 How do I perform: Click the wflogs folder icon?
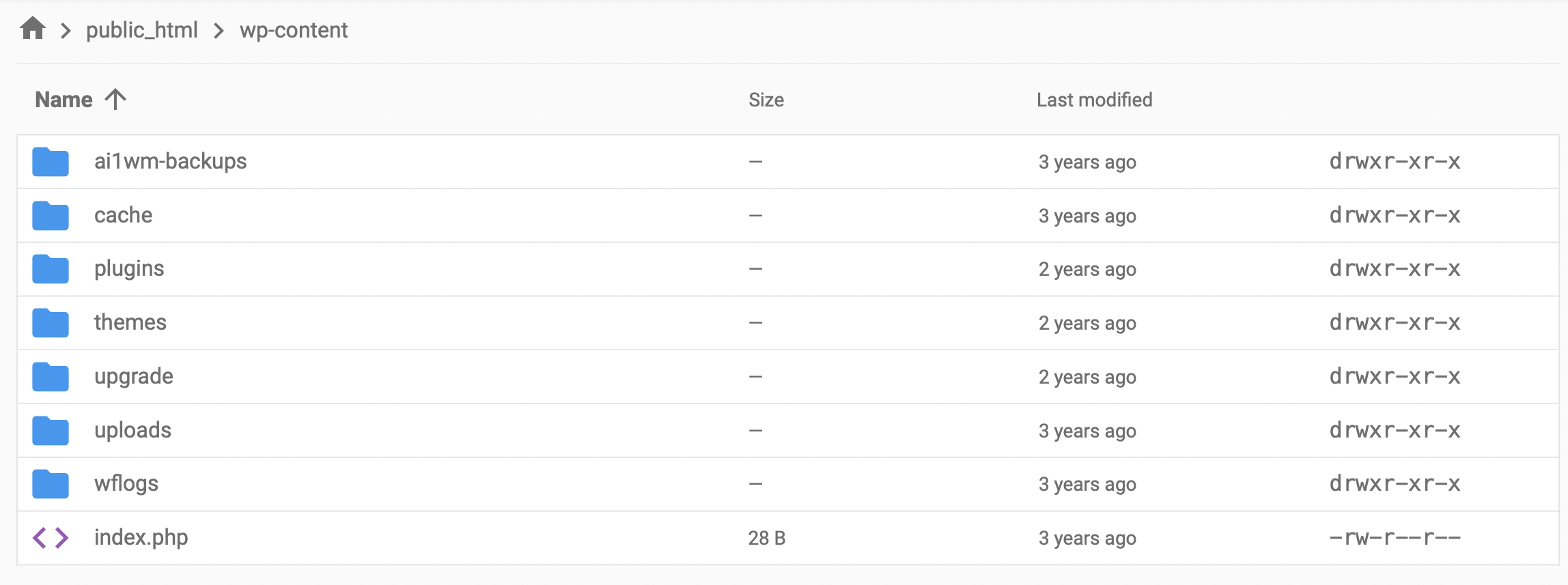pyautogui.click(x=51, y=484)
